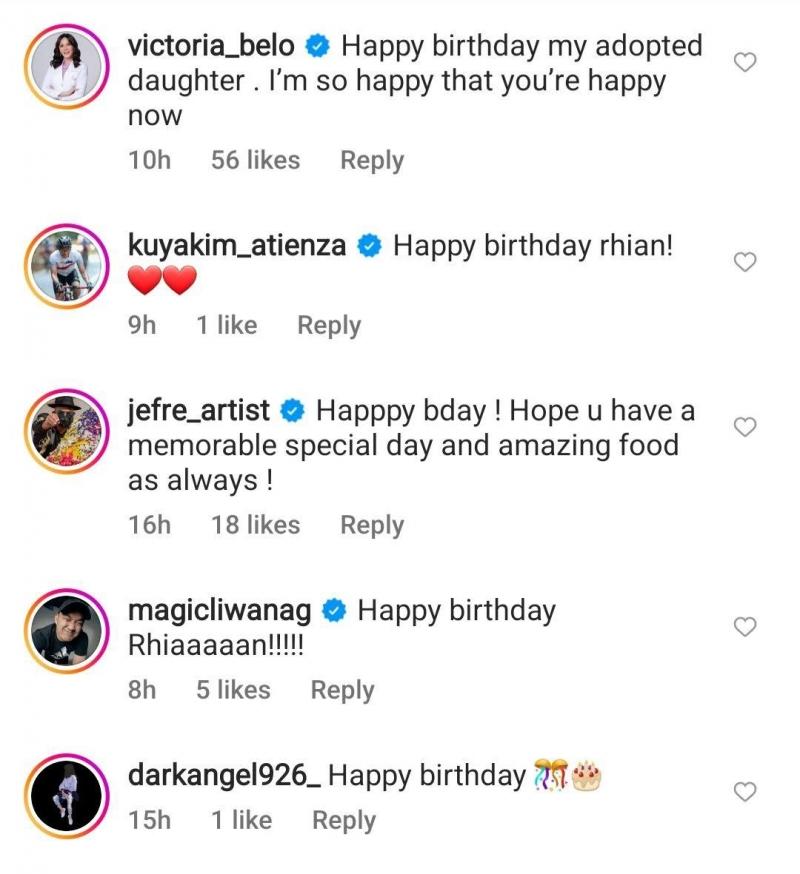
Task: Click the verified badge next to jefre_artist
Action: tap(290, 408)
